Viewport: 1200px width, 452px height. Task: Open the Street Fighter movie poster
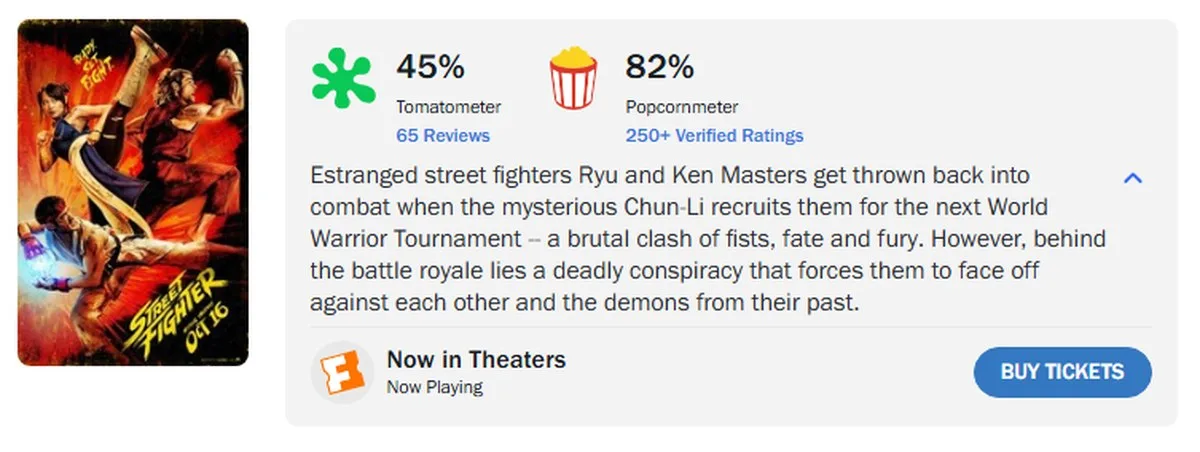coord(133,192)
